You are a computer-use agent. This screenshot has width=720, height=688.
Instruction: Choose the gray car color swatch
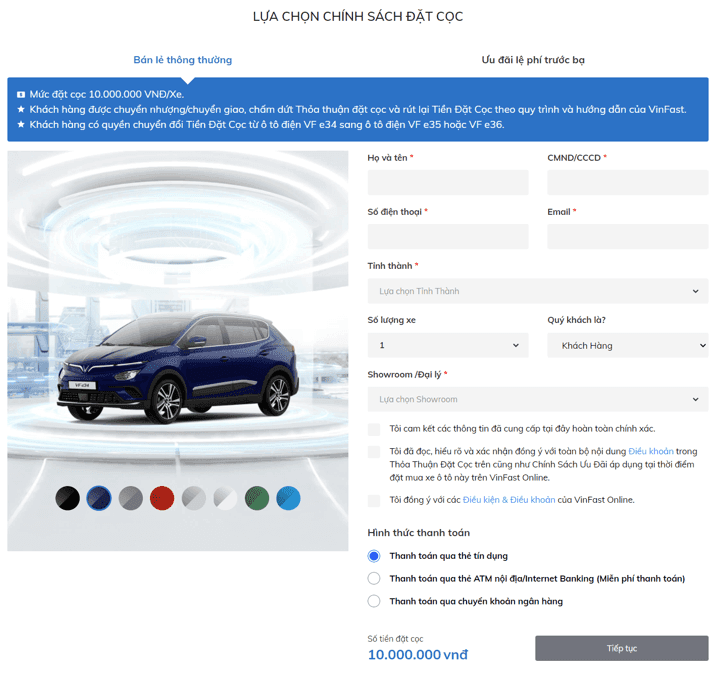[x=131, y=498]
